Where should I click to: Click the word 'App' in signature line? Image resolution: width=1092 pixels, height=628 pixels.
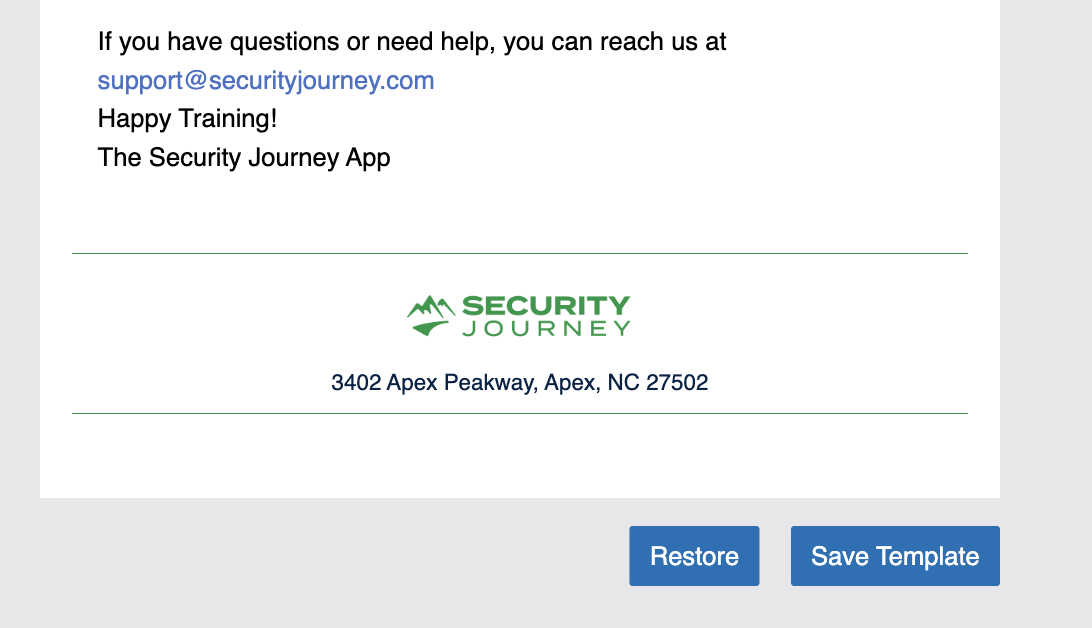pyautogui.click(x=367, y=157)
